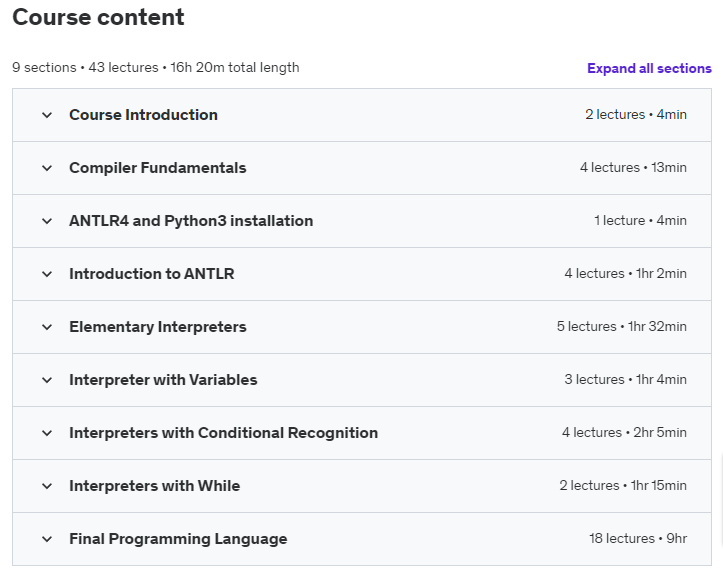The image size is (723, 570).
Task: Expand the Interpreter with Variables chevron
Action: (47, 380)
